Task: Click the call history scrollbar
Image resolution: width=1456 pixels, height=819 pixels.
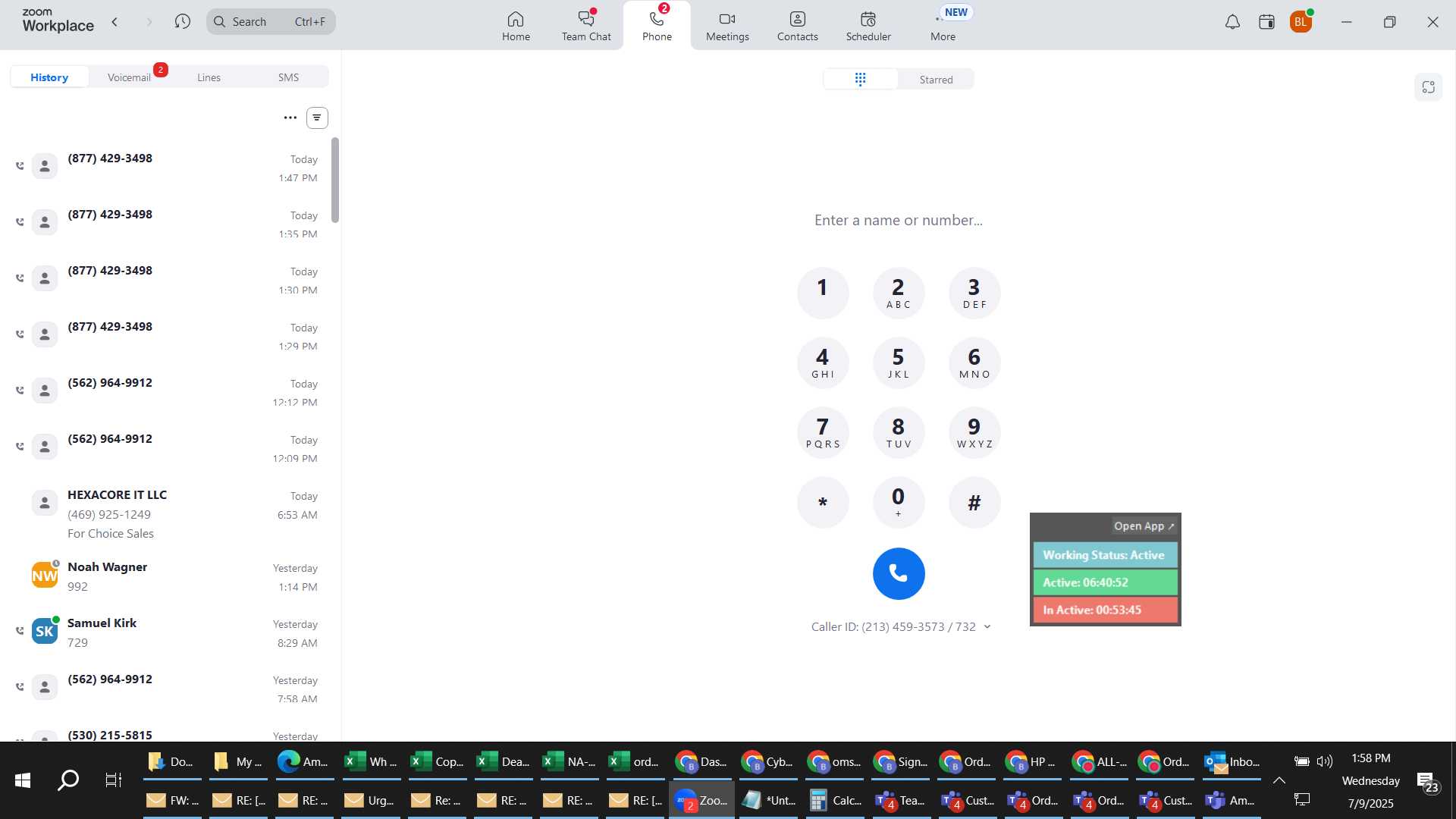Action: (x=334, y=180)
